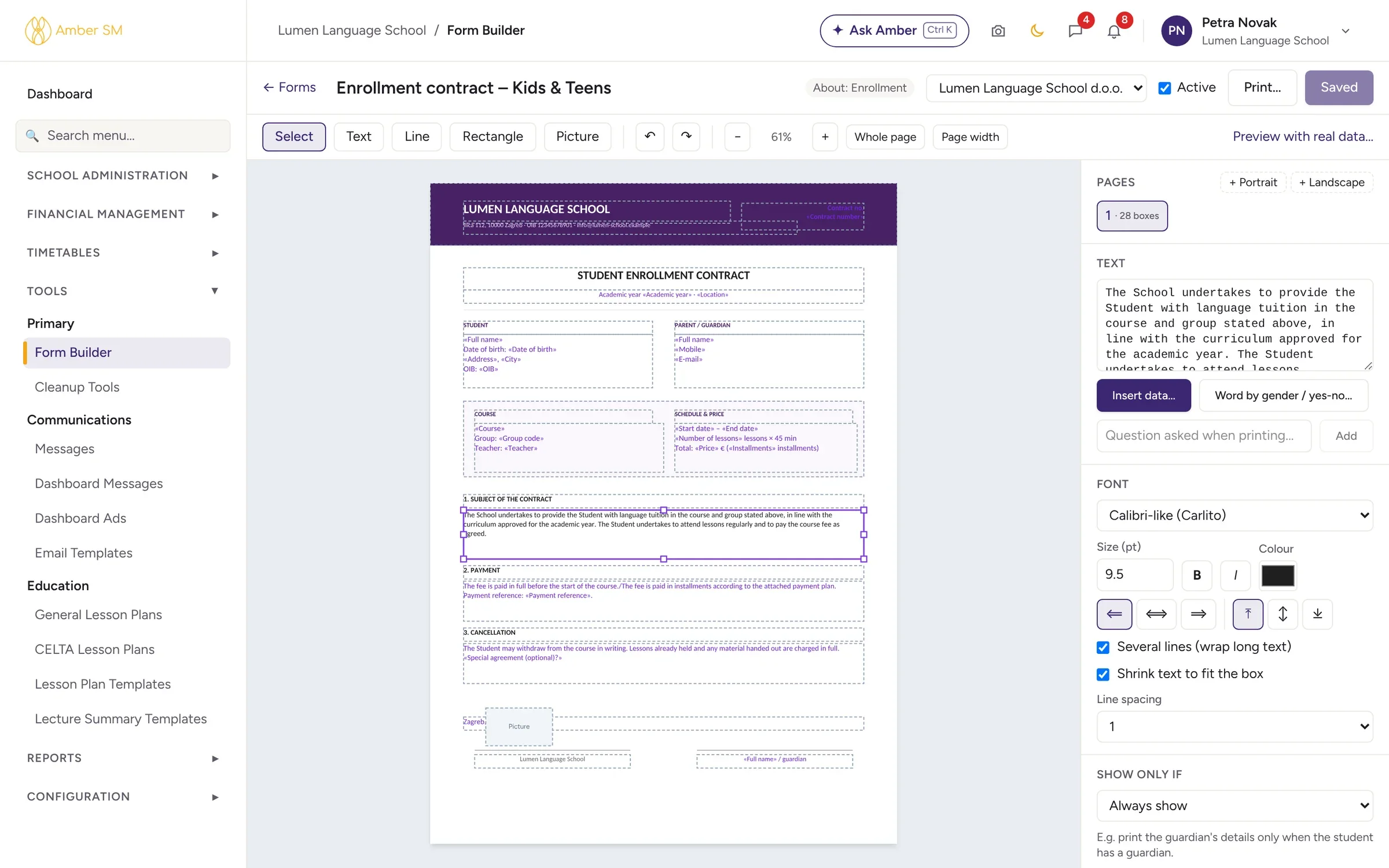Screen dimensions: 1389x868
Task: Click the Amber SM logo
Action: pos(74,31)
